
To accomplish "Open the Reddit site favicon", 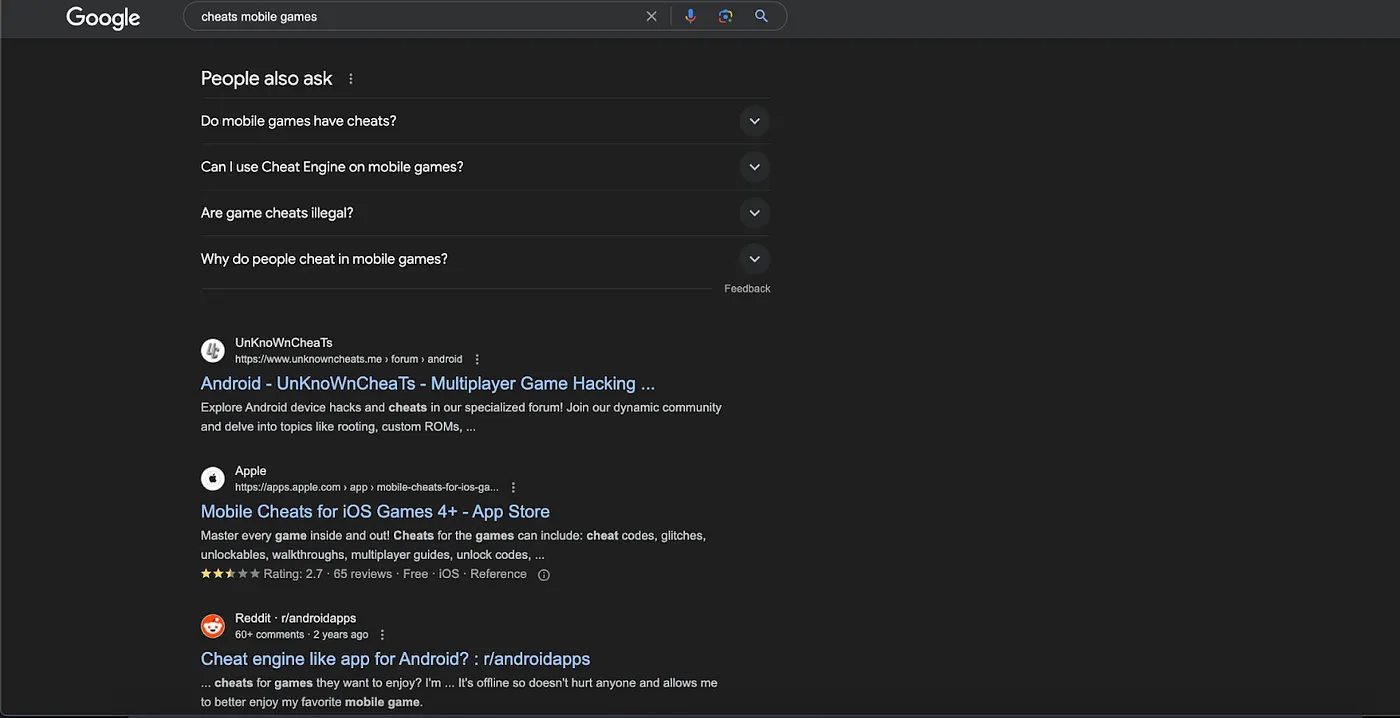I will pos(213,626).
